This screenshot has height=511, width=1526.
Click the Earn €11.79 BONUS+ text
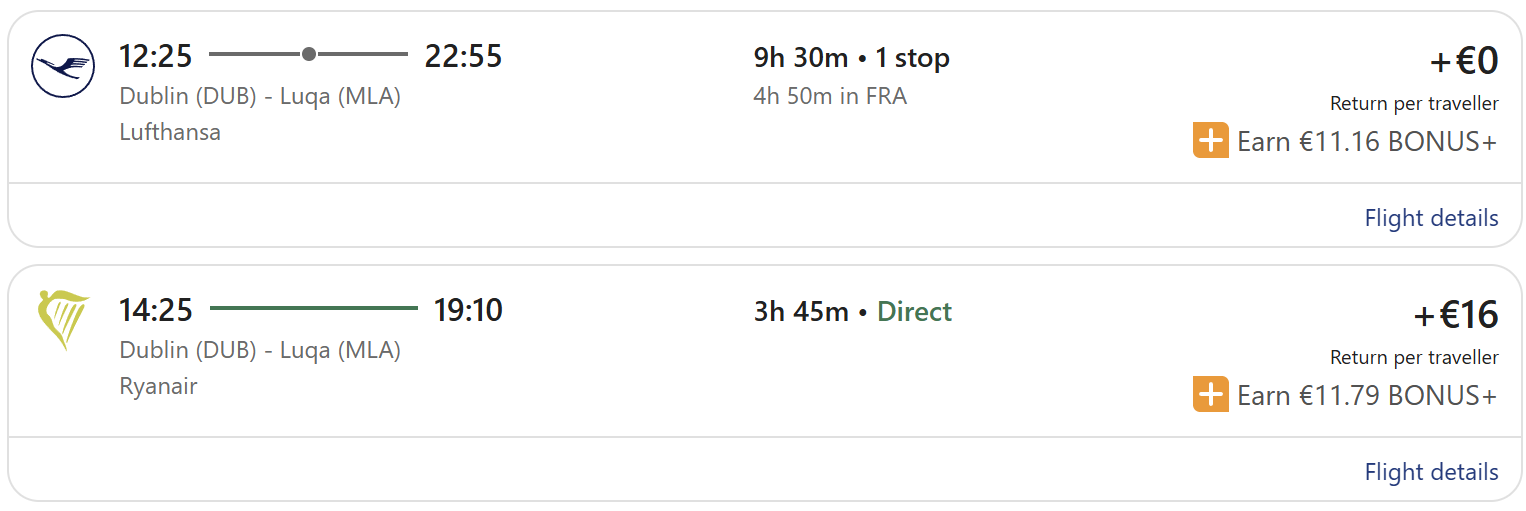pyautogui.click(x=1366, y=396)
